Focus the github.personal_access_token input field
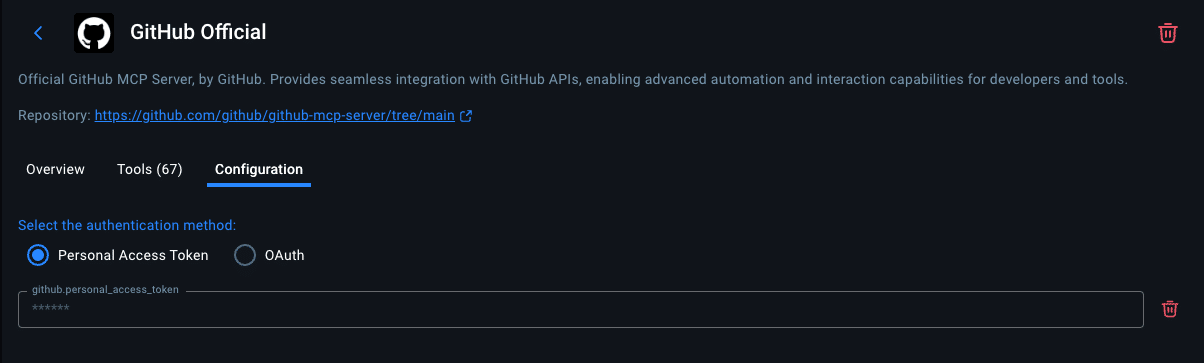1204x363 pixels. pyautogui.click(x=580, y=309)
